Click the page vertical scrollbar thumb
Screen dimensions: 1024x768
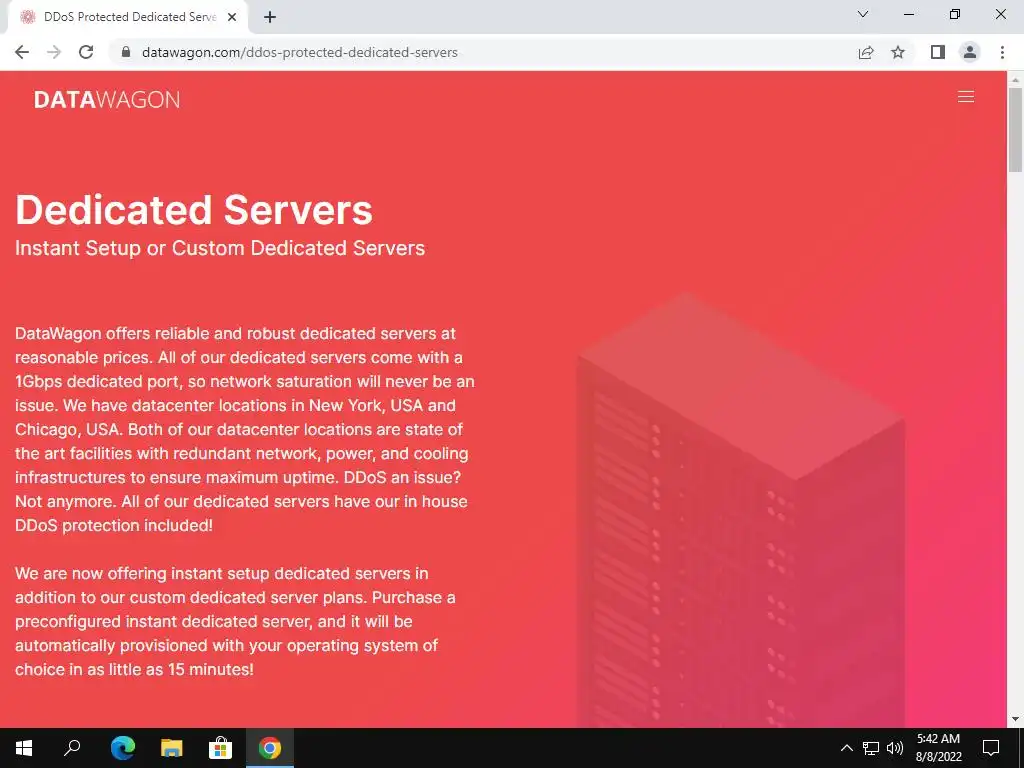1015,129
